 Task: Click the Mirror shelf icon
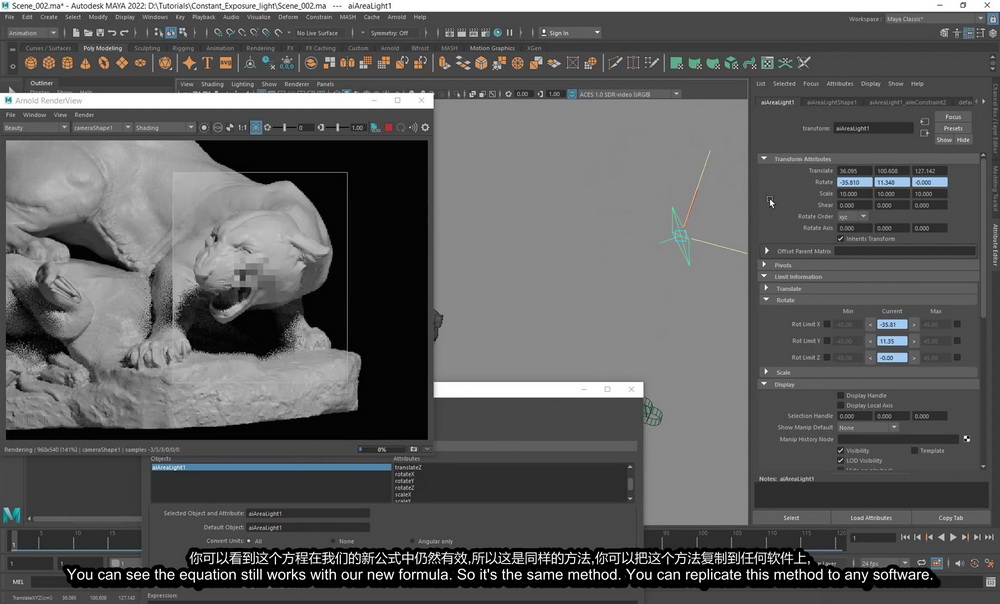coord(348,63)
